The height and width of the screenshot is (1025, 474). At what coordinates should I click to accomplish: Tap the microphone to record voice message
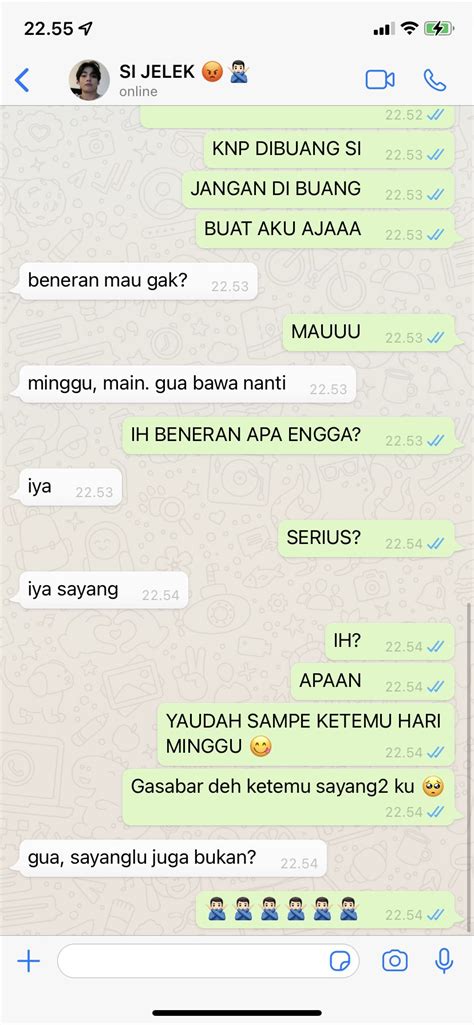coord(445,961)
